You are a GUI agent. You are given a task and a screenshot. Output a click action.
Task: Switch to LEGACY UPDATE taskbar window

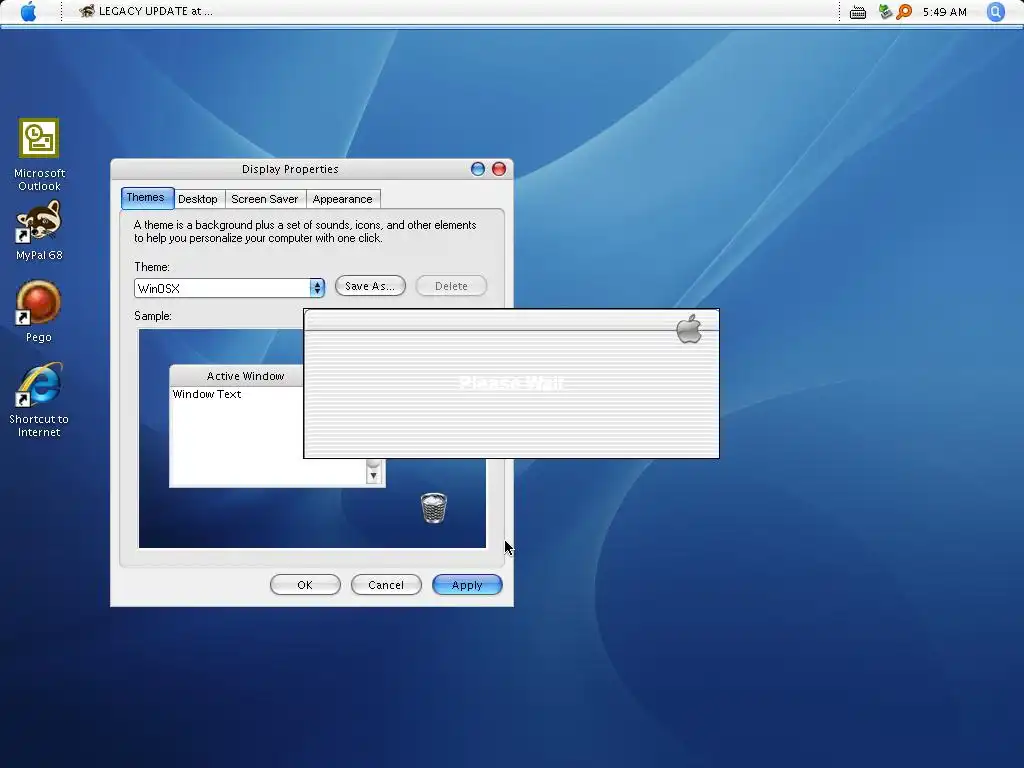pos(146,11)
